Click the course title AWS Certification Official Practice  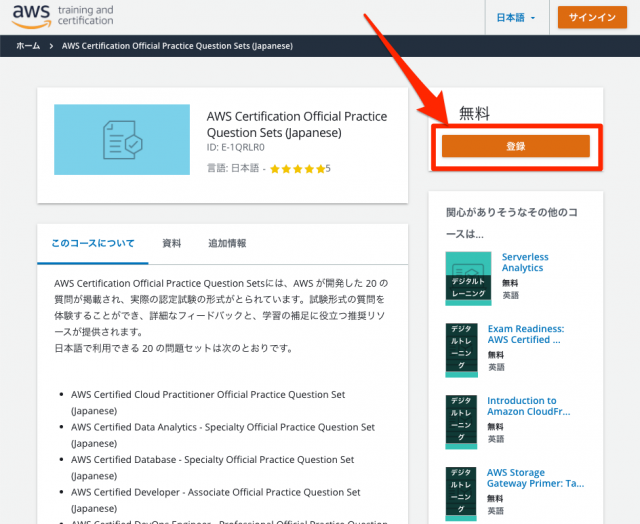[297, 124]
